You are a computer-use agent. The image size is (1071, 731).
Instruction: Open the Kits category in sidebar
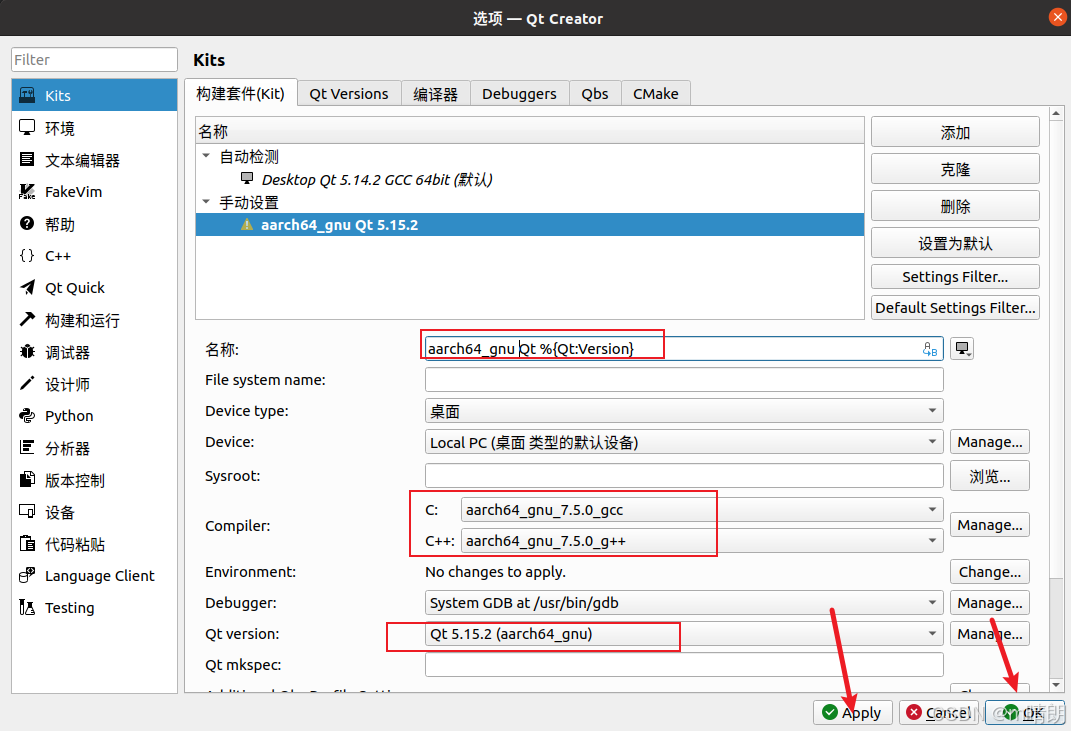tap(94, 95)
